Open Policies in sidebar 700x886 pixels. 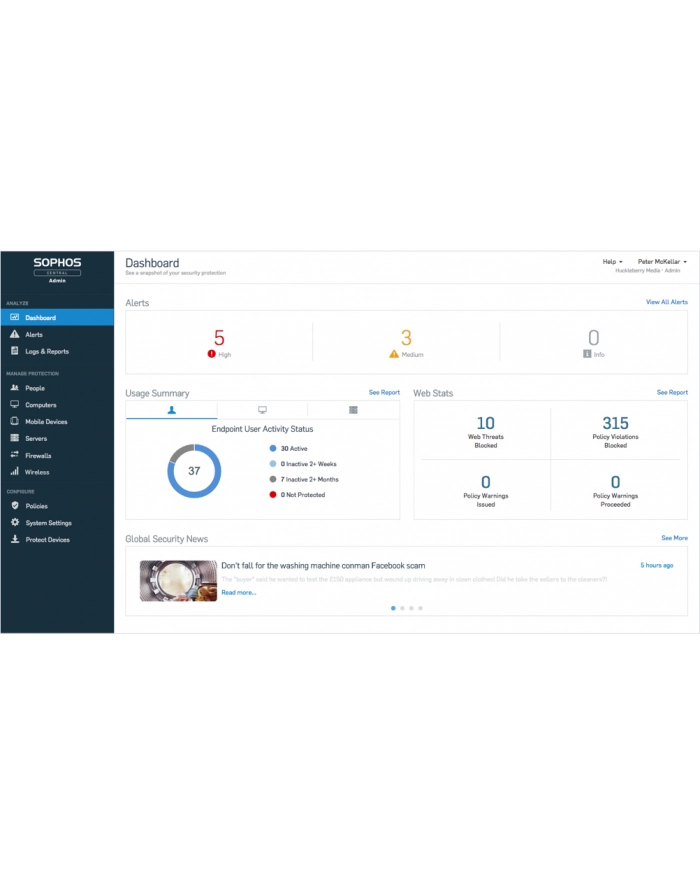[x=57, y=506]
